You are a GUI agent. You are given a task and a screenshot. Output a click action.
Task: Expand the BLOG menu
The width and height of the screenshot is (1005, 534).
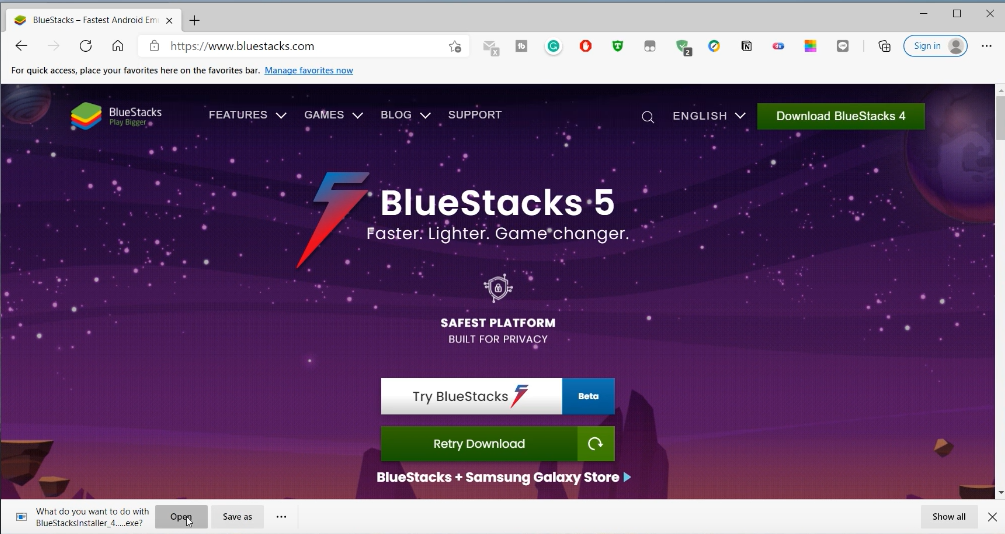pyautogui.click(x=405, y=115)
